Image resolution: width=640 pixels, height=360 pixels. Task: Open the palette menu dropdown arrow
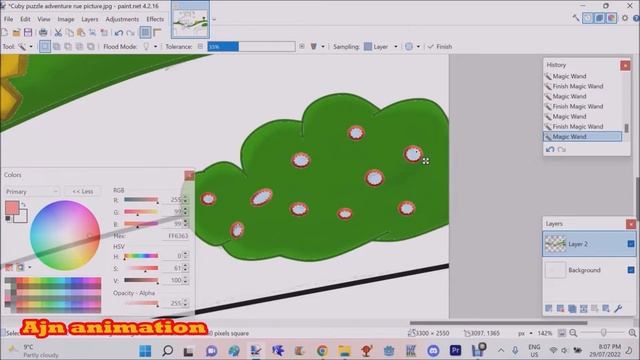click(x=29, y=267)
